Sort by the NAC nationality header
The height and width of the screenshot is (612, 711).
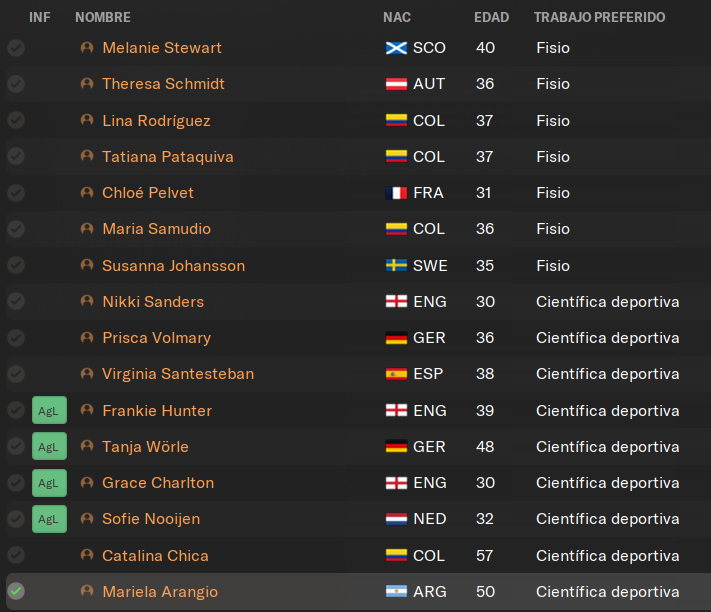coord(397,18)
